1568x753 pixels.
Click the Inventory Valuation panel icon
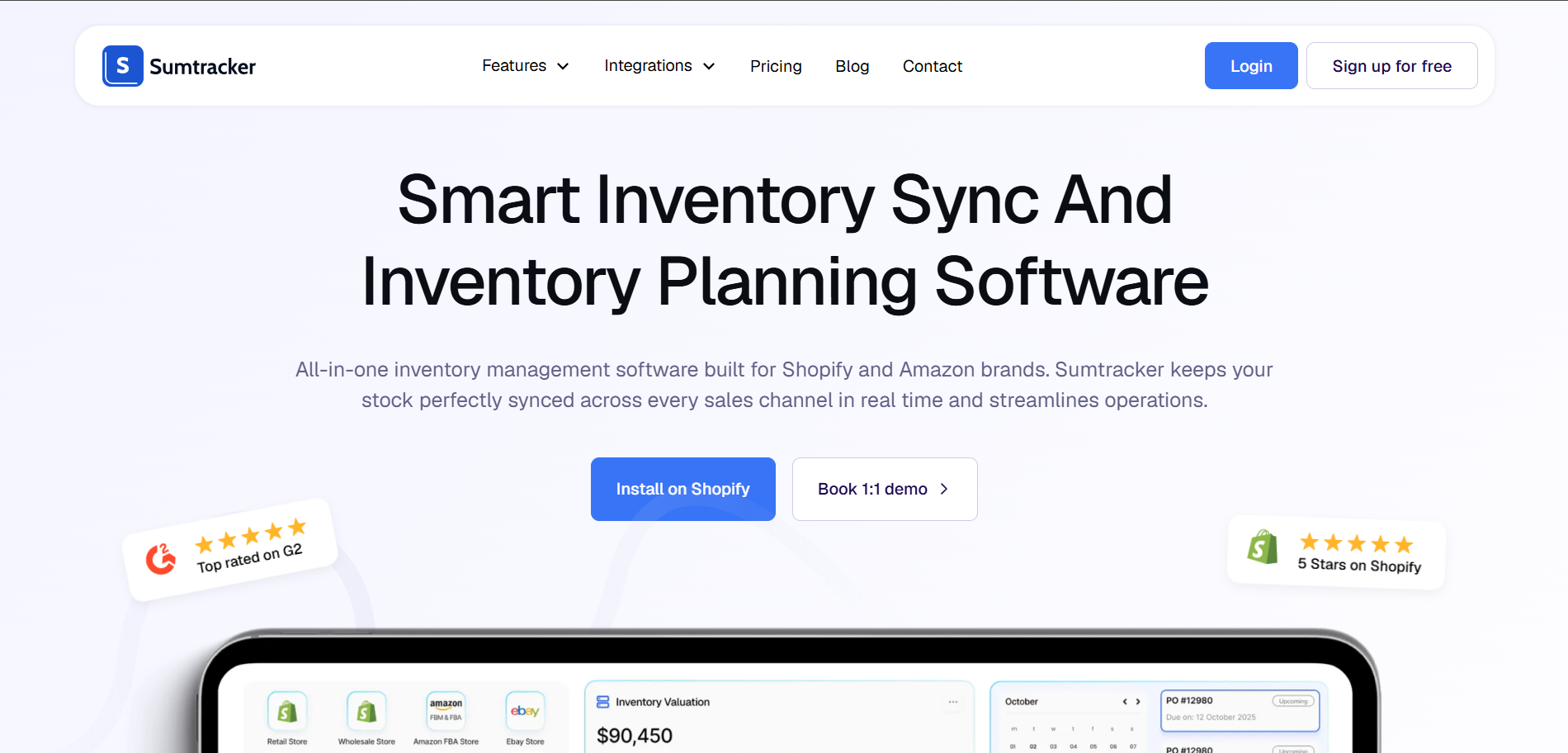coord(602,701)
